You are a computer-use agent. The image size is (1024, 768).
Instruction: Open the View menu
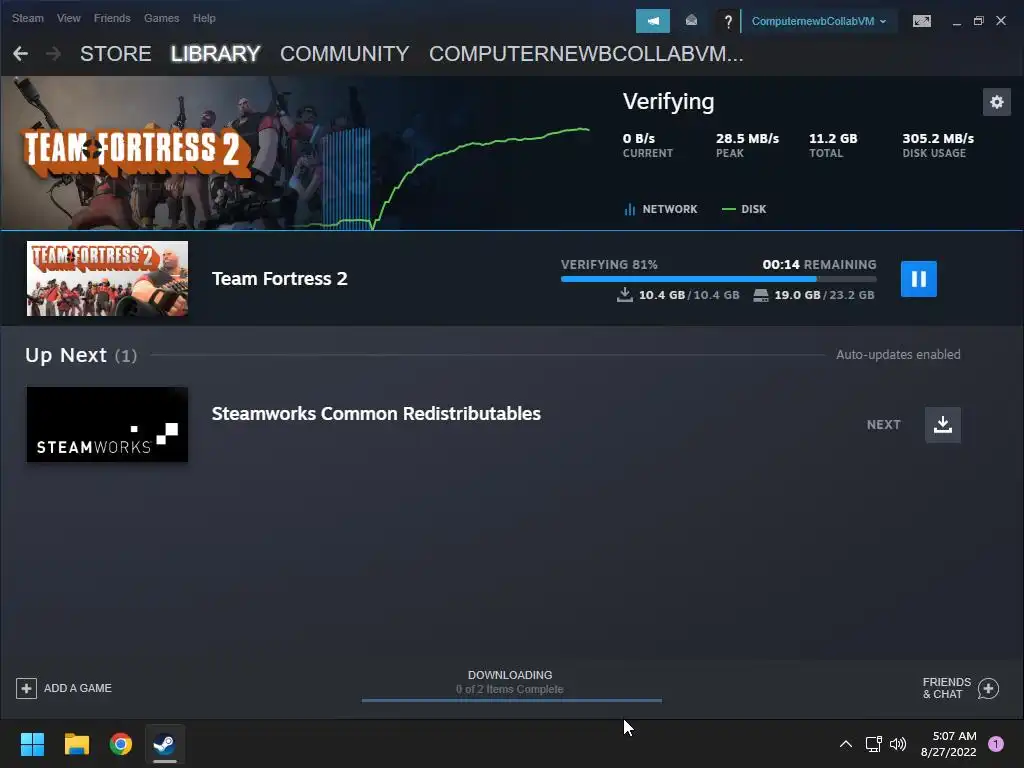[x=69, y=18]
